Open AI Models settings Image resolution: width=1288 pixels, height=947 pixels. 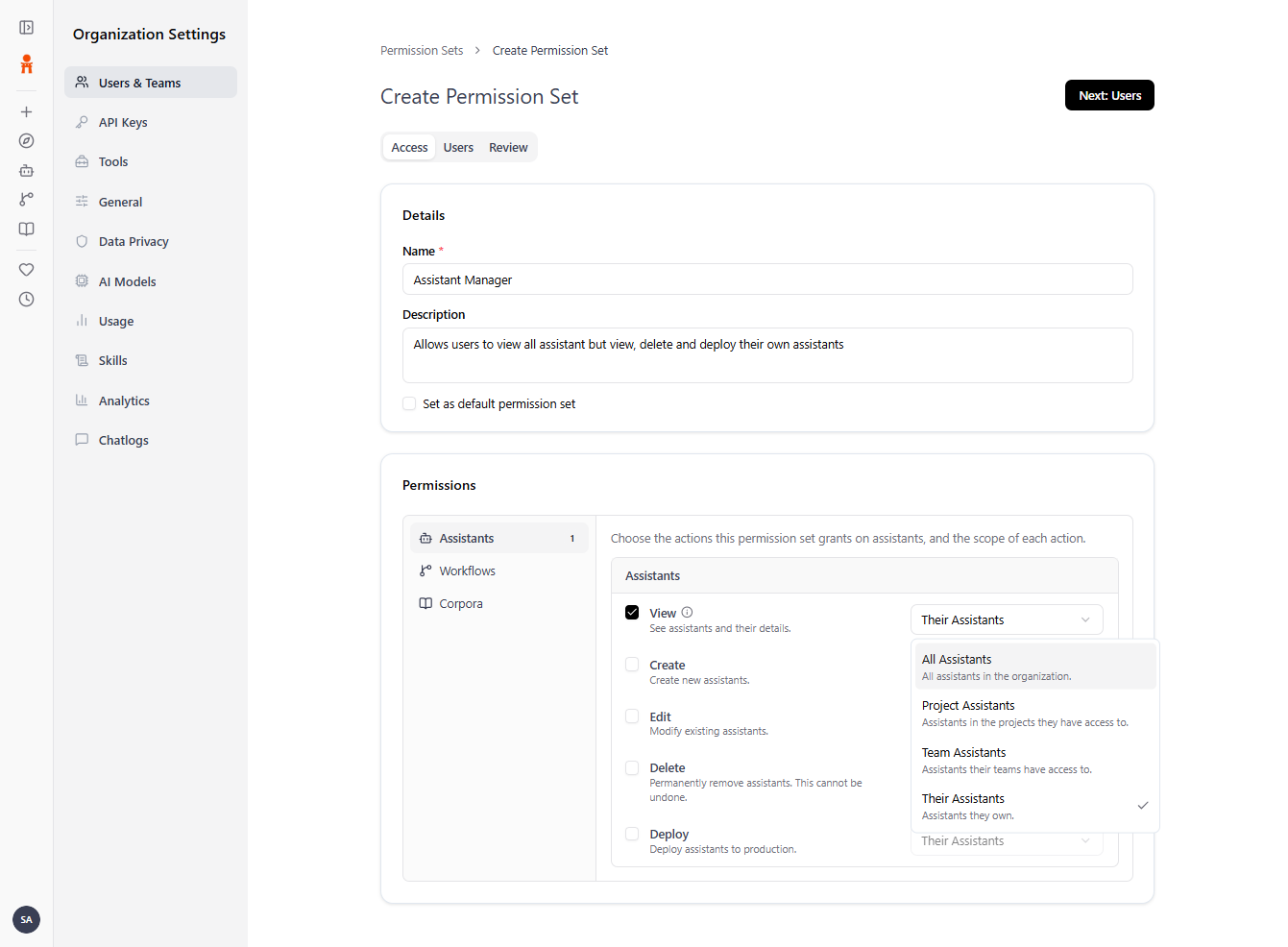(x=151, y=281)
